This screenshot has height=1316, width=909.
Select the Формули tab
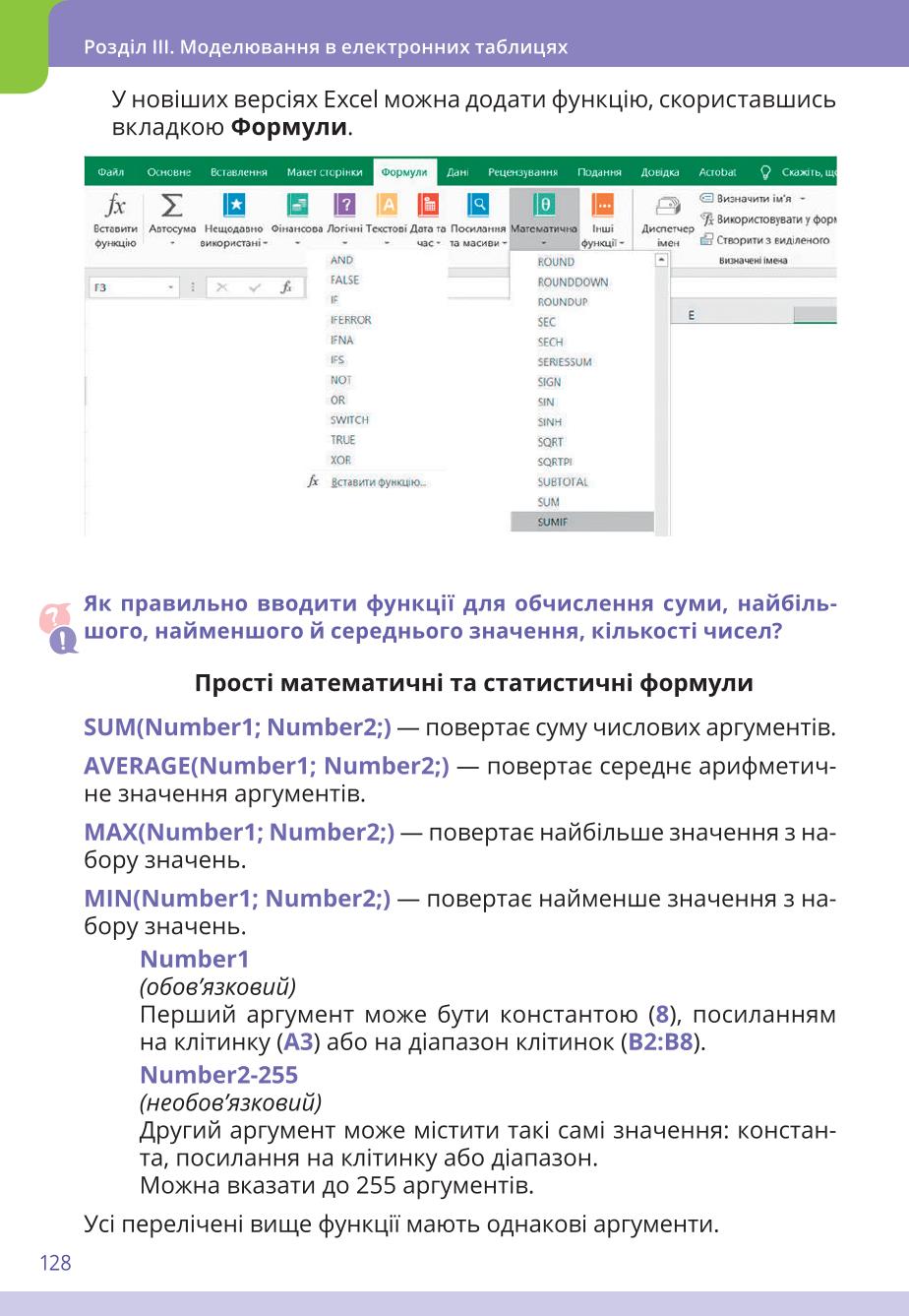404,172
